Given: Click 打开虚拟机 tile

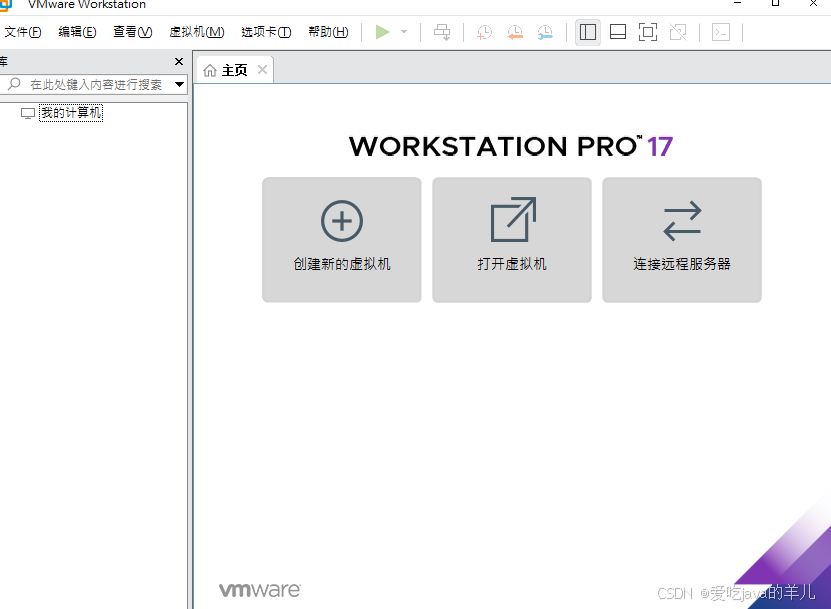Looking at the screenshot, I should 512,240.
